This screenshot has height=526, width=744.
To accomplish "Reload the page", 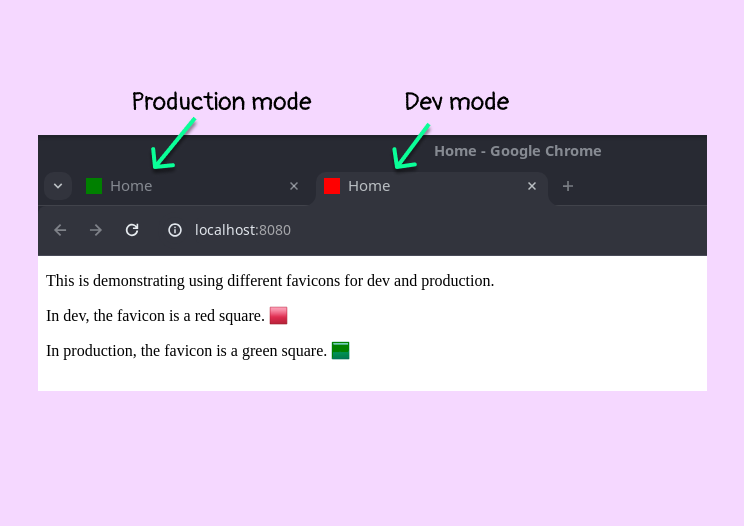I will (132, 230).
